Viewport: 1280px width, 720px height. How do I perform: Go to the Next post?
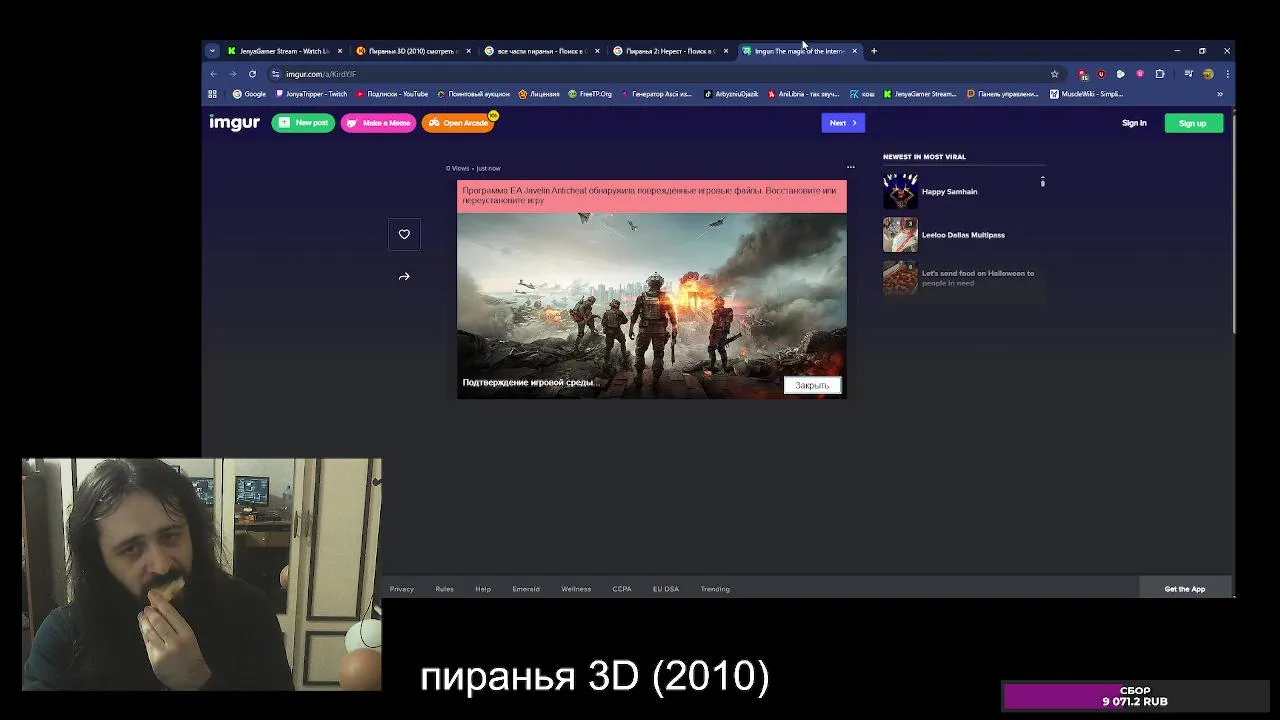click(843, 123)
